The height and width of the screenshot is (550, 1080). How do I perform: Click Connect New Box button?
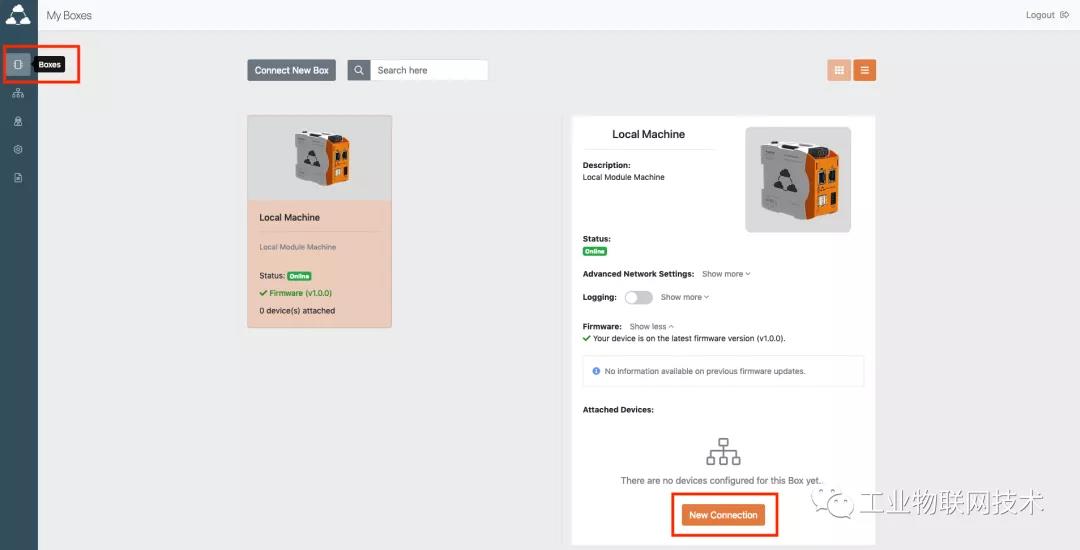click(291, 70)
